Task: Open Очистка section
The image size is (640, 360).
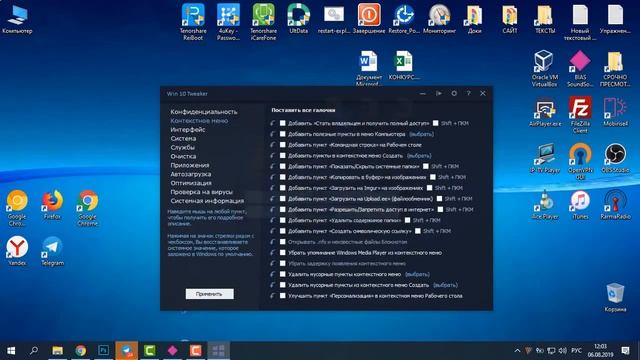Action: click(183, 156)
